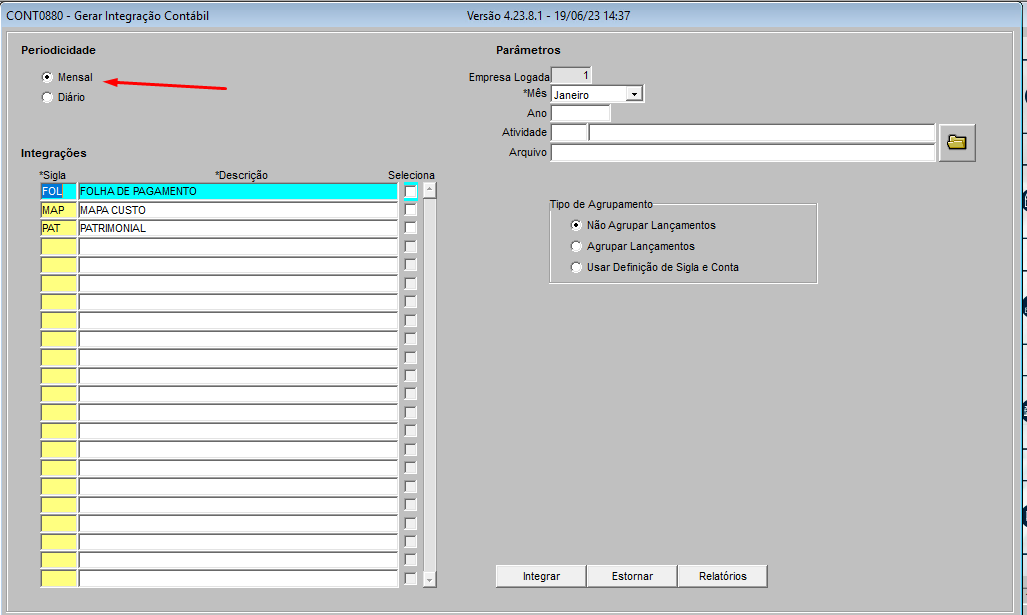Choose Não Agrupar Lançamentos option
The width and height of the screenshot is (1027, 615).
[x=576, y=225]
